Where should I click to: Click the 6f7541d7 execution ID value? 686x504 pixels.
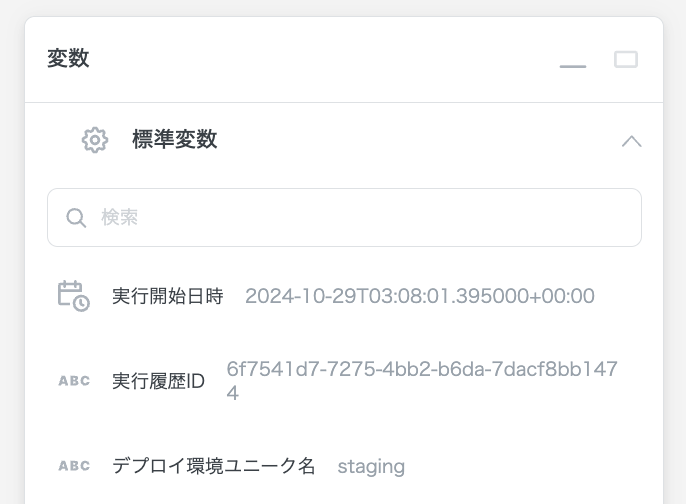[x=422, y=370]
